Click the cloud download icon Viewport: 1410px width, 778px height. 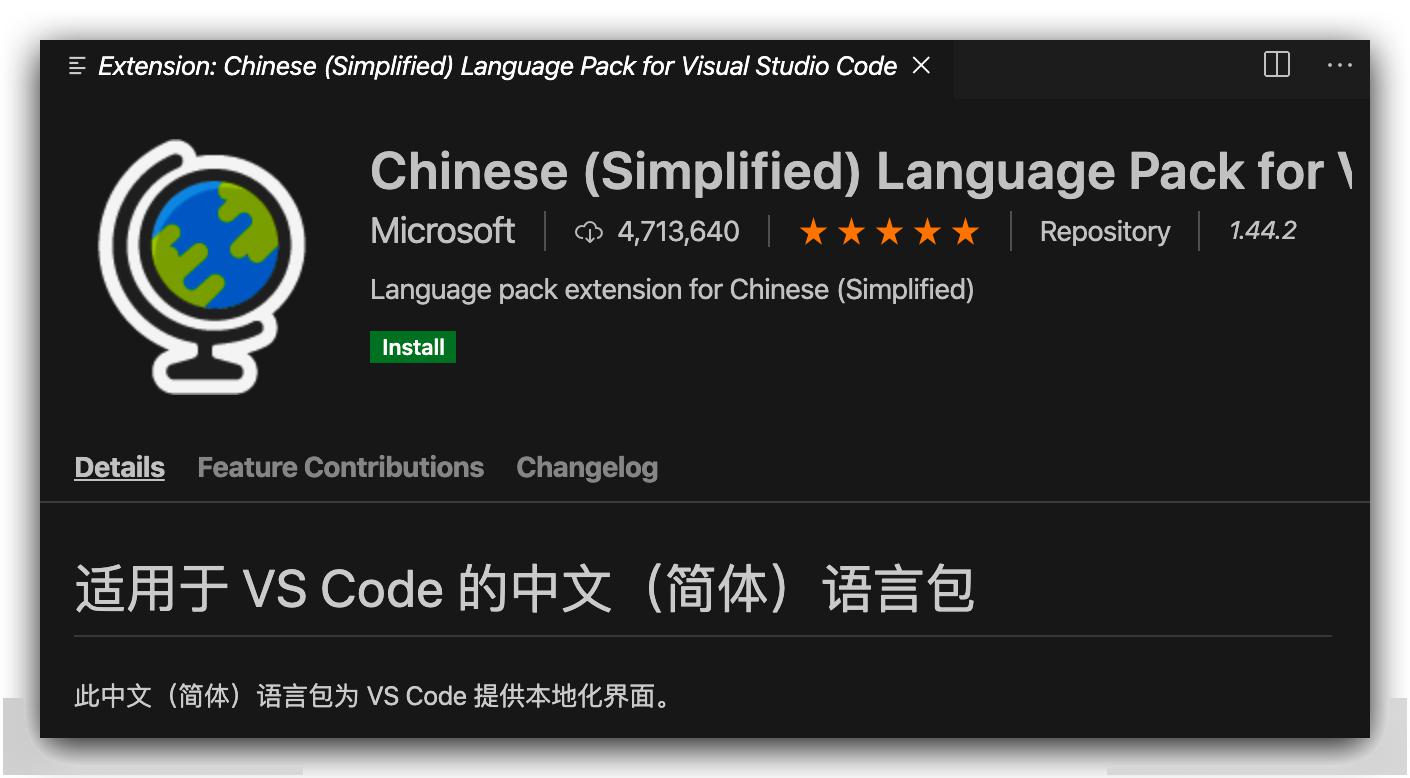589,232
